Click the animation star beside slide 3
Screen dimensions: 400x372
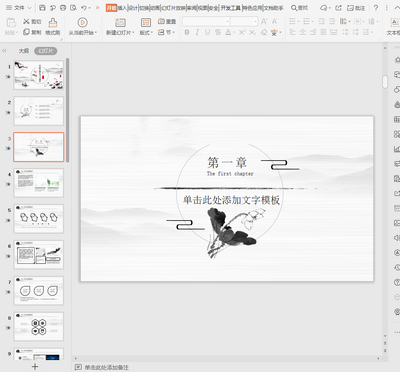point(8,148)
